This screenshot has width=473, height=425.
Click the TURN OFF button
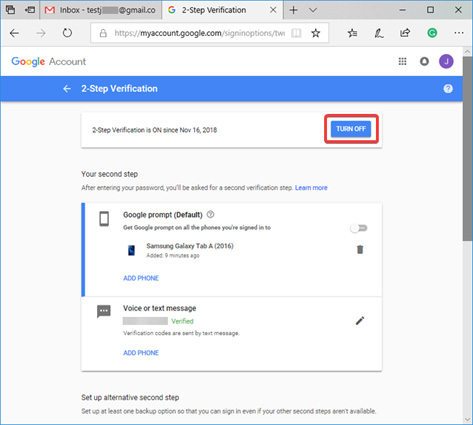[351, 129]
